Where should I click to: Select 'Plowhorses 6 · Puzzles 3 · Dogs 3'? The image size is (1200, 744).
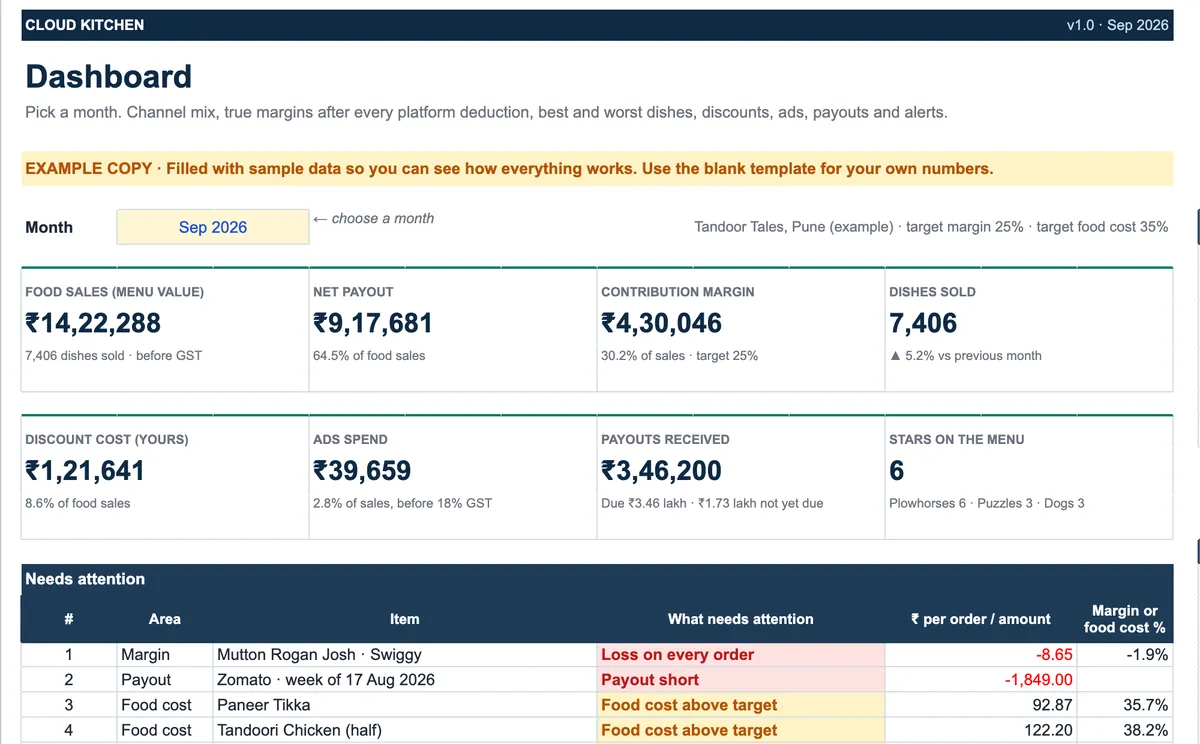tap(987, 503)
